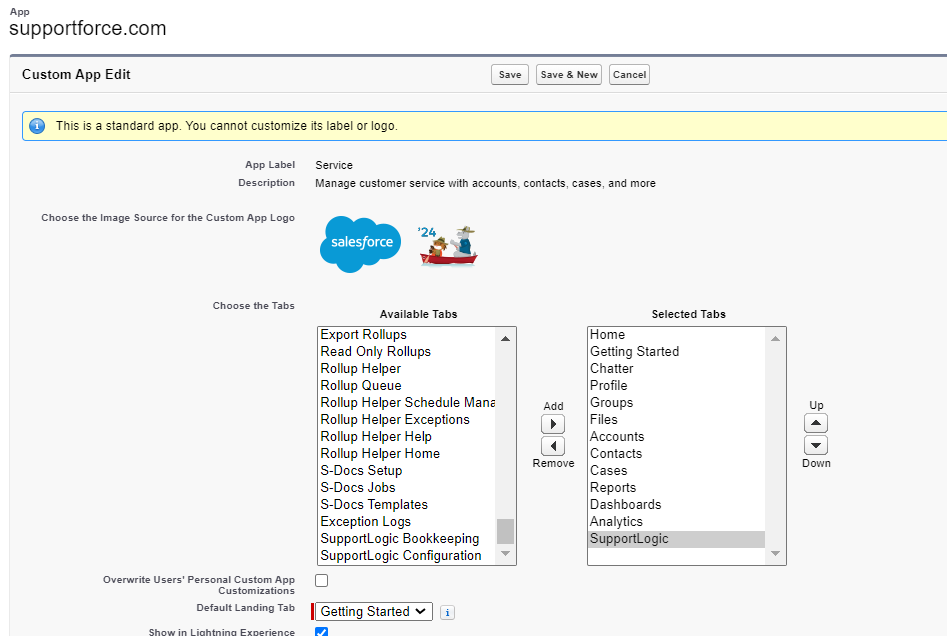
Task: Select S-Docs Setup in Available Tabs
Action: pos(406,470)
